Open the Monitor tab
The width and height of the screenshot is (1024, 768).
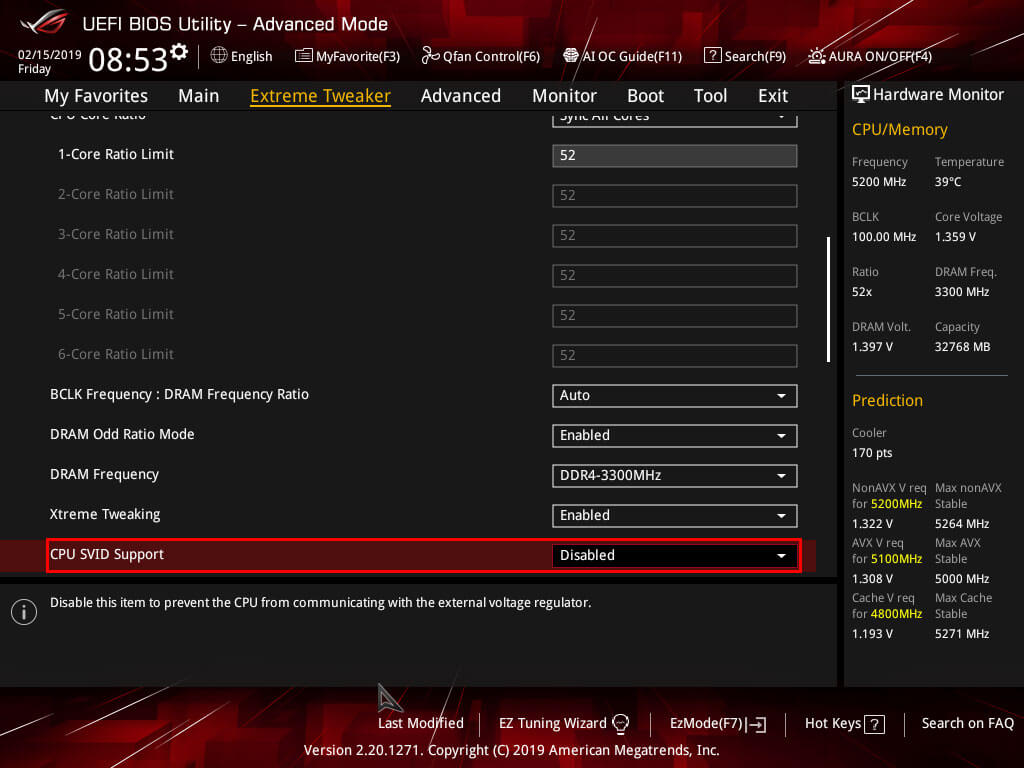coord(564,96)
